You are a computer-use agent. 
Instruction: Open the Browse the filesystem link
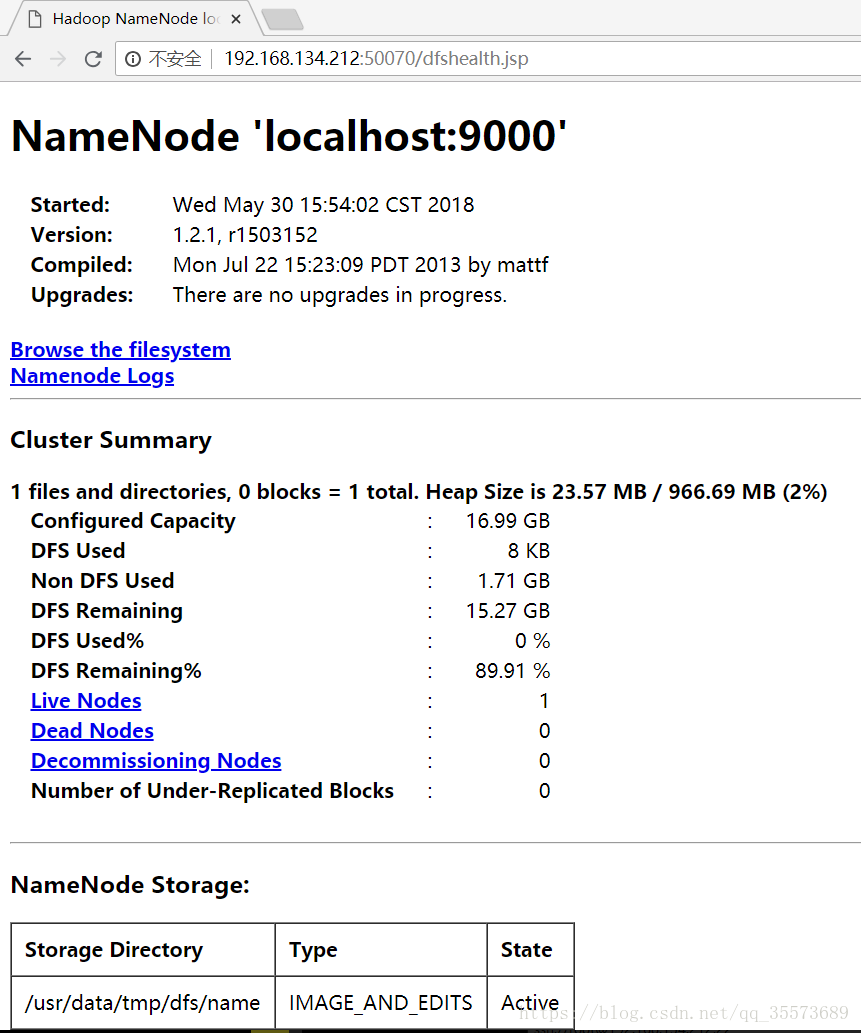pos(120,350)
